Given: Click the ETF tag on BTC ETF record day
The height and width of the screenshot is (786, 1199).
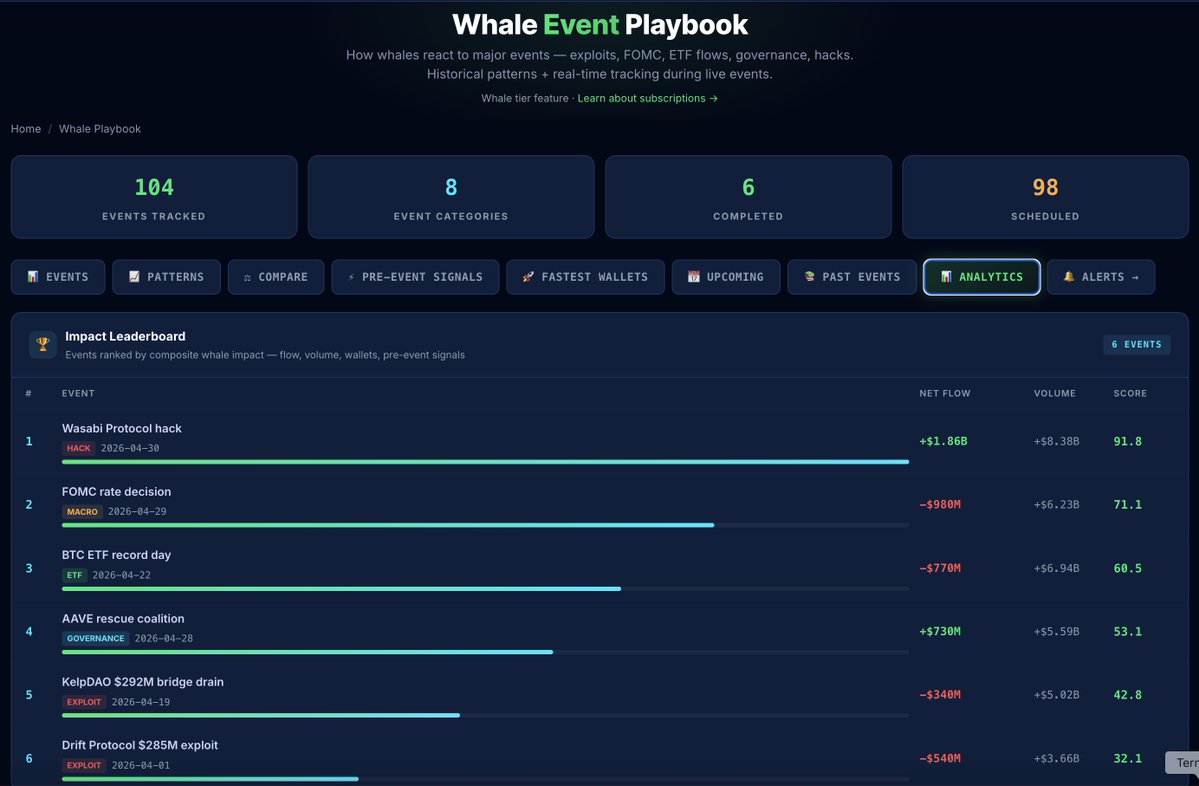Looking at the screenshot, I should tap(74, 575).
